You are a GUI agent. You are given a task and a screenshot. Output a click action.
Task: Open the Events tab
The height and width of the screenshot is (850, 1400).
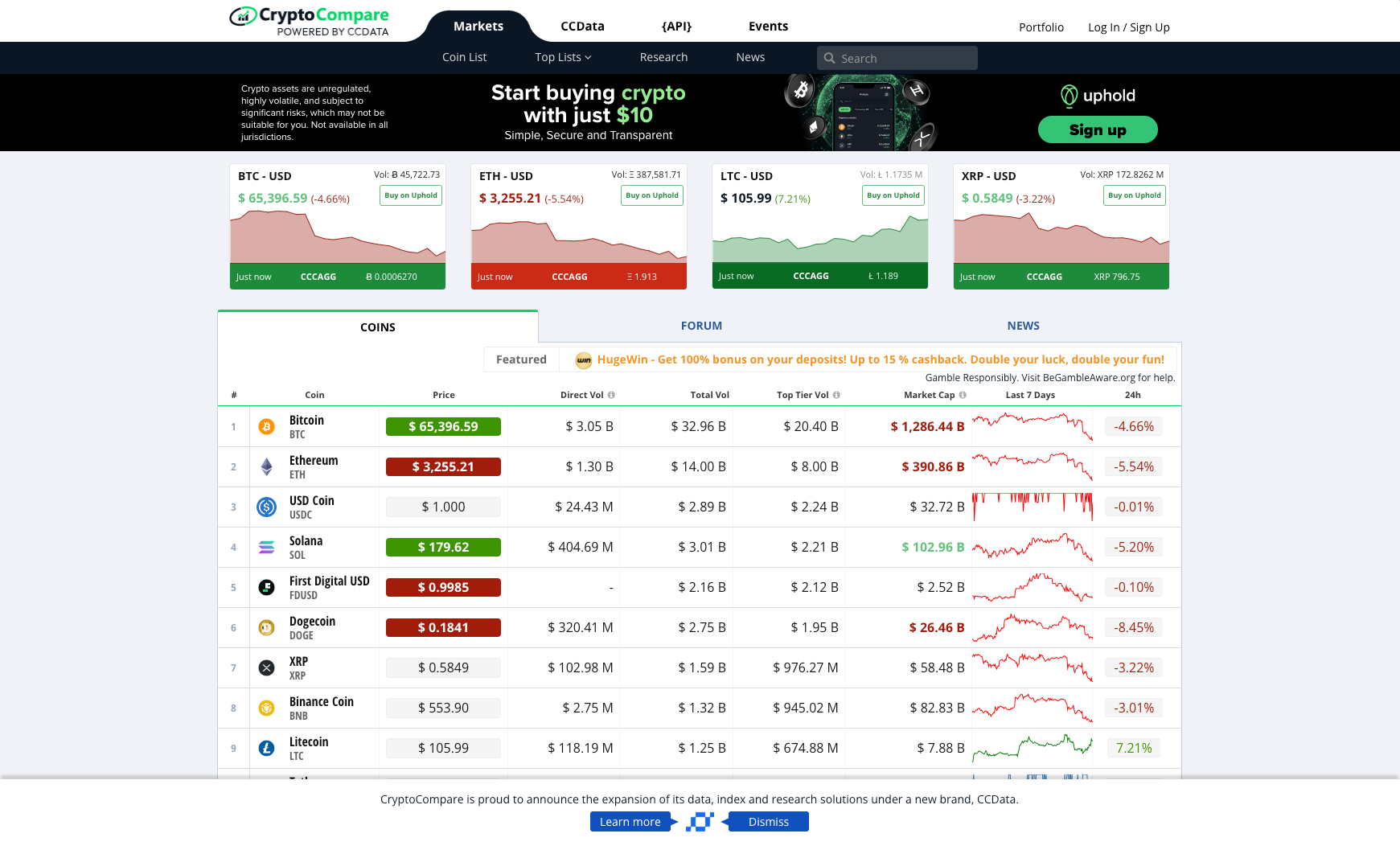pos(768,27)
